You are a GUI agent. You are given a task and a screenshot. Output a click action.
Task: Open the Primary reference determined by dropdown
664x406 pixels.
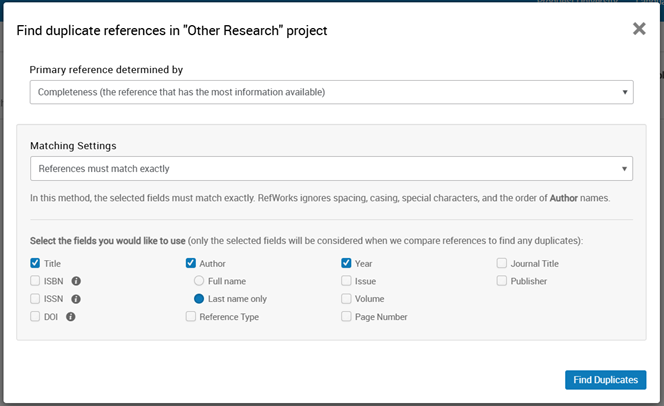point(331,92)
